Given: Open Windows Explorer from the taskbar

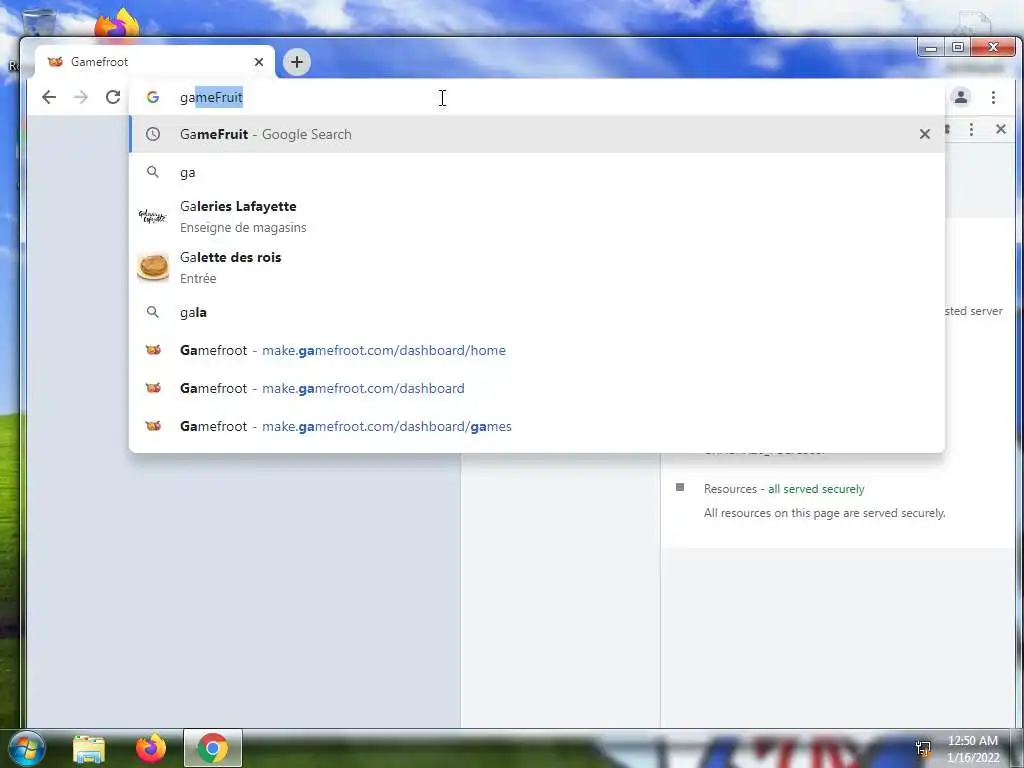Looking at the screenshot, I should click(89, 749).
